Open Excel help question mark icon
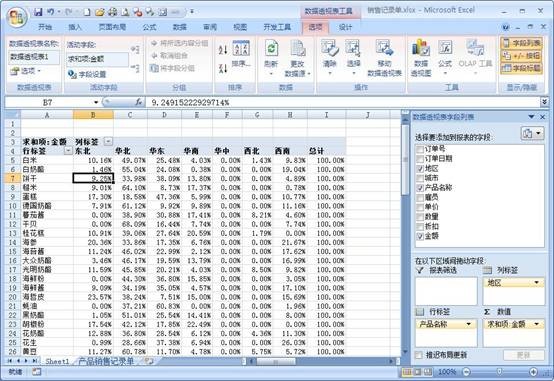The image size is (554, 381). click(x=506, y=27)
